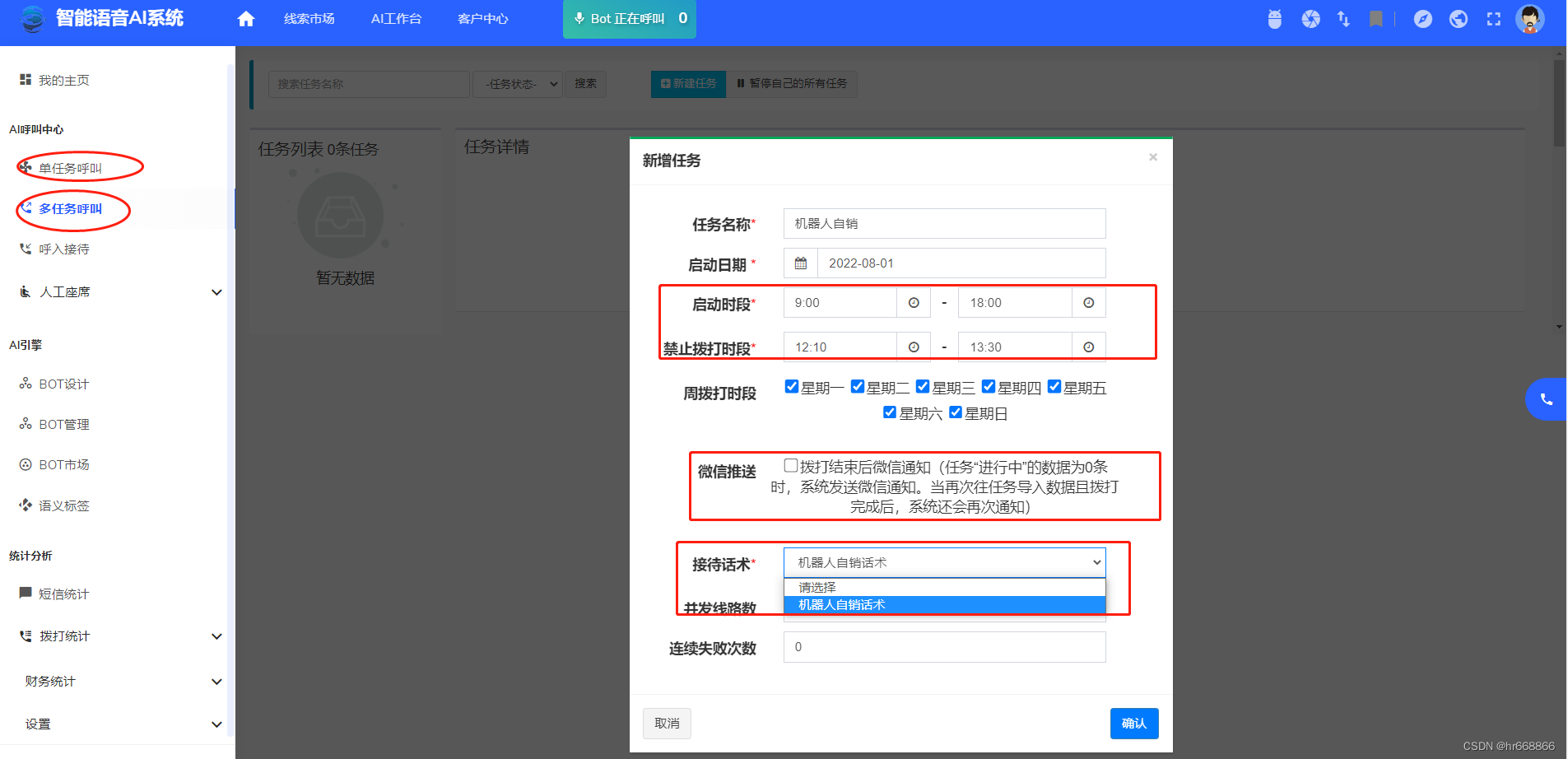Toggle 星期三 checkbox
The width and height of the screenshot is (1568, 759).
(923, 386)
